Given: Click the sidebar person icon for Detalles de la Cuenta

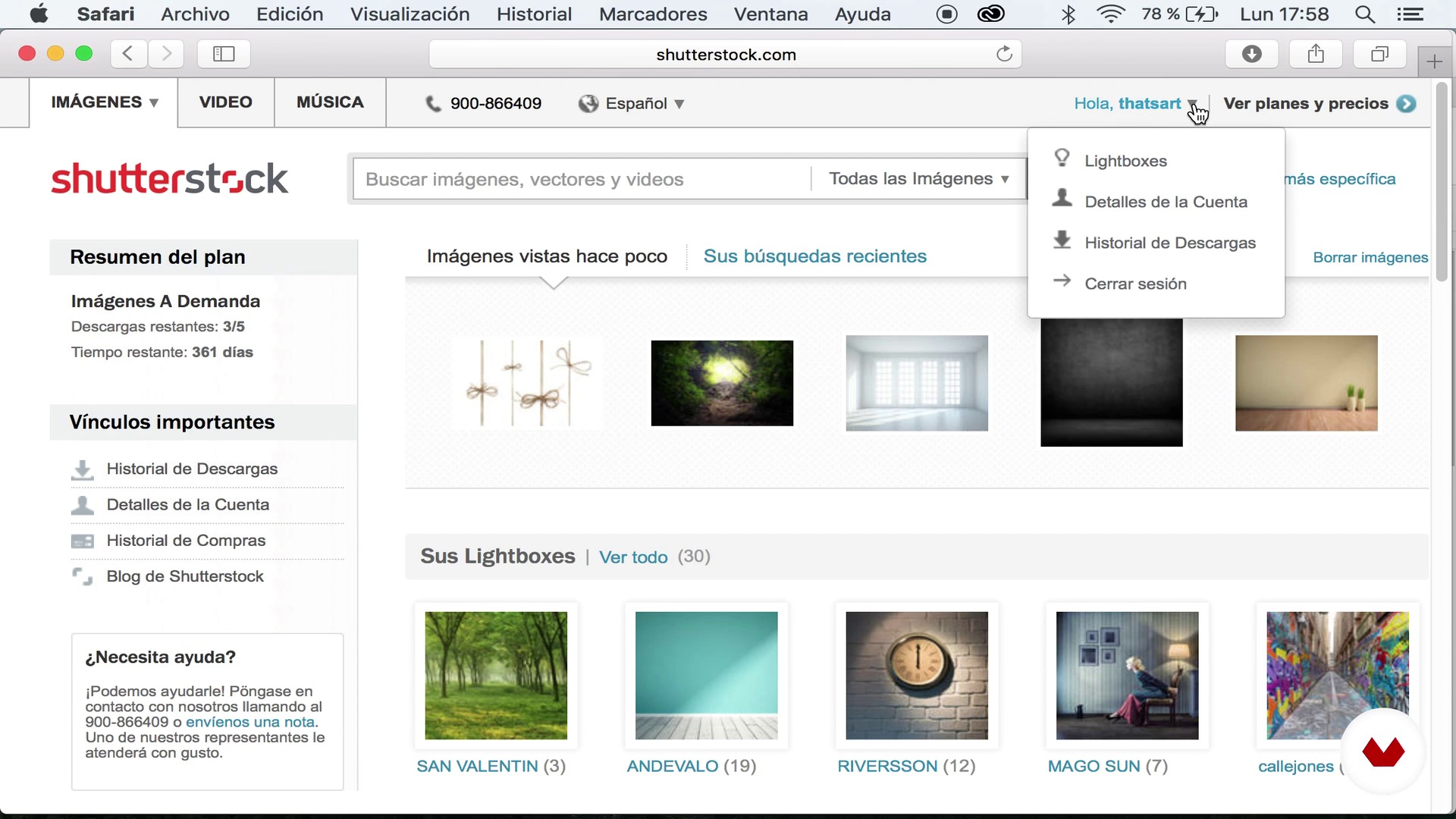Looking at the screenshot, I should (x=82, y=505).
